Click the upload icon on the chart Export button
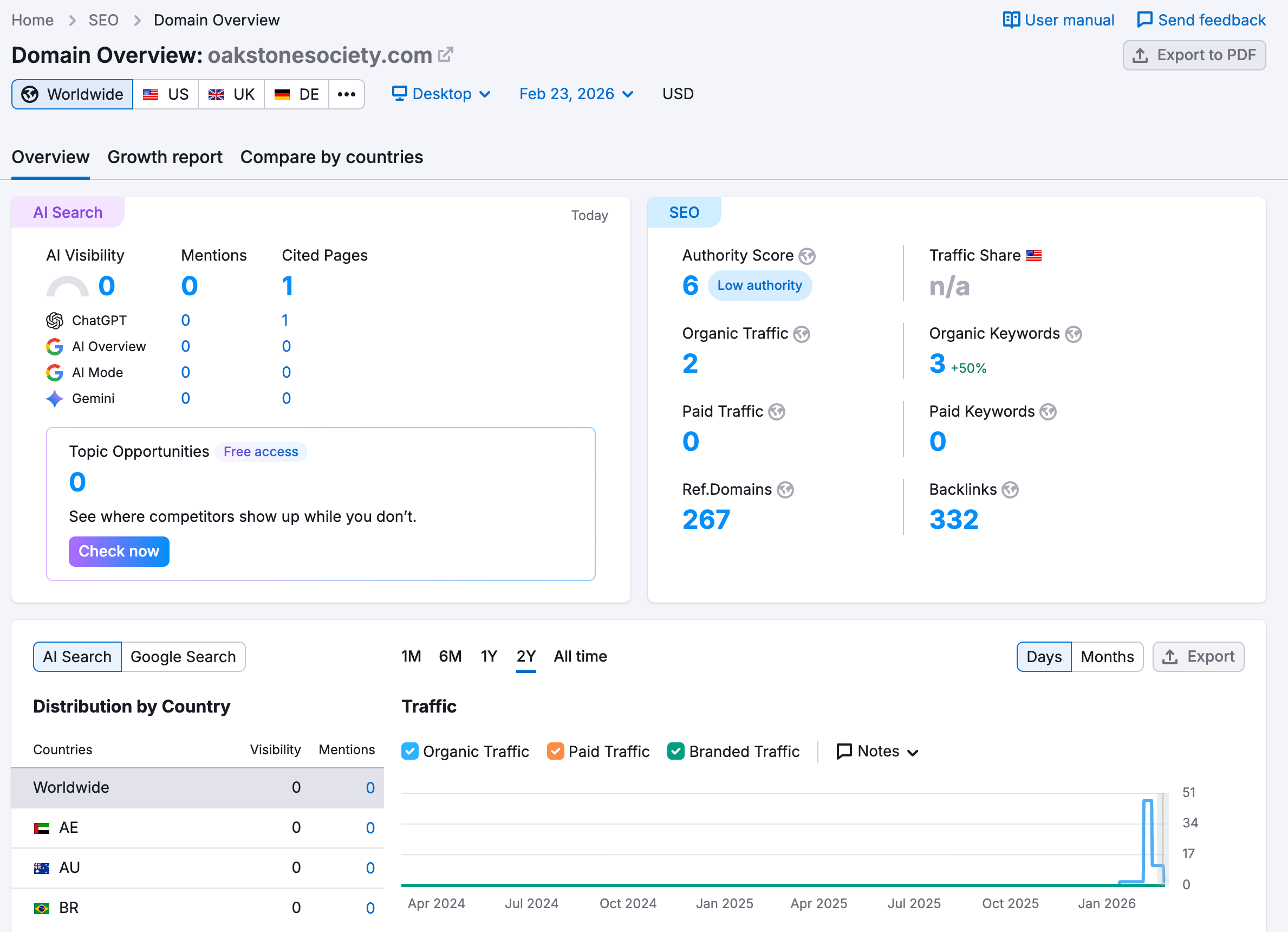 (1170, 657)
